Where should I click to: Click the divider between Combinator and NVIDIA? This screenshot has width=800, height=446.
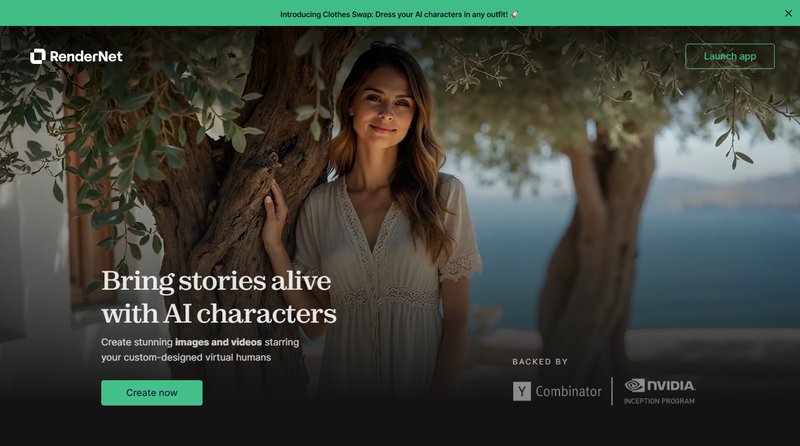tap(612, 391)
